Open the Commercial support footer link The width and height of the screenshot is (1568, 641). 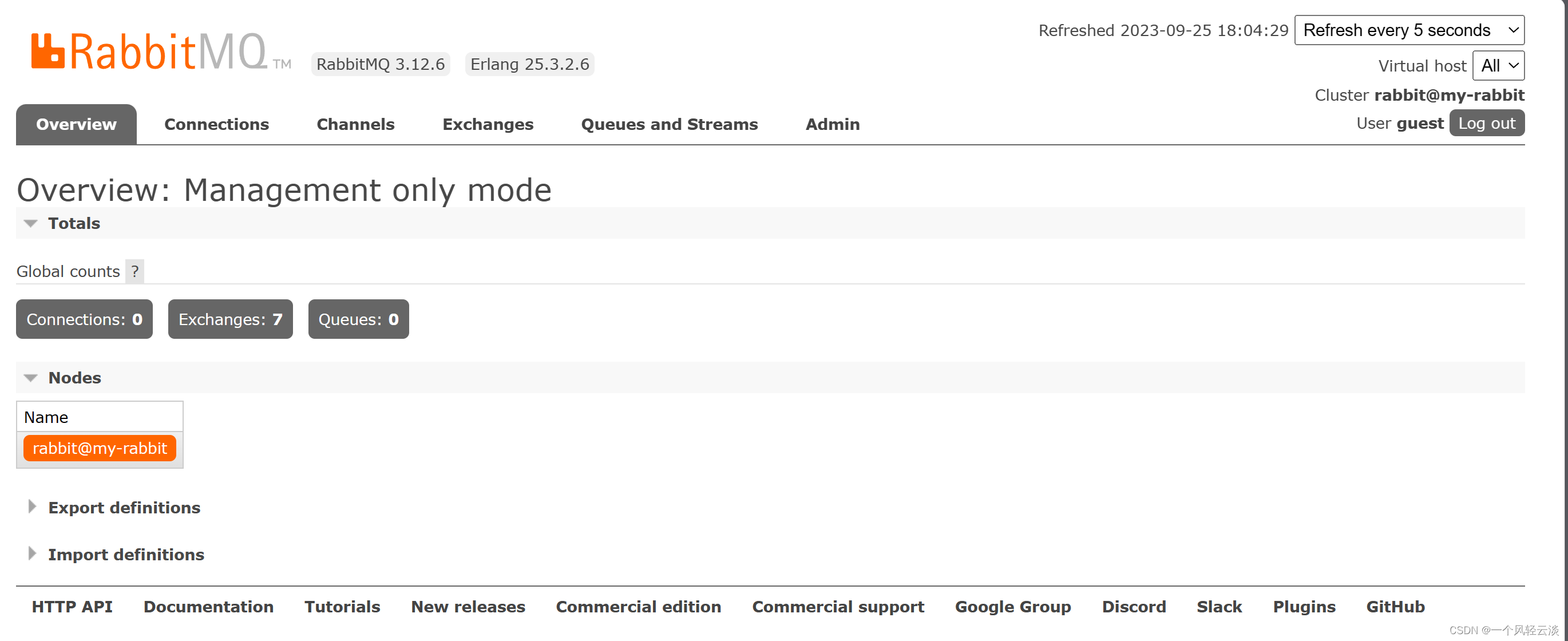coord(838,606)
